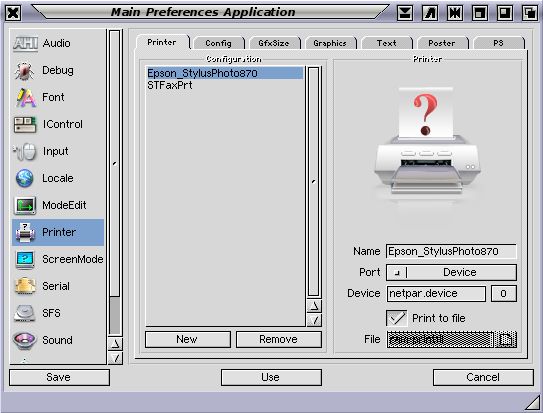The height and width of the screenshot is (413, 543).
Task: Switch to the Printer tab
Action: pos(162,42)
